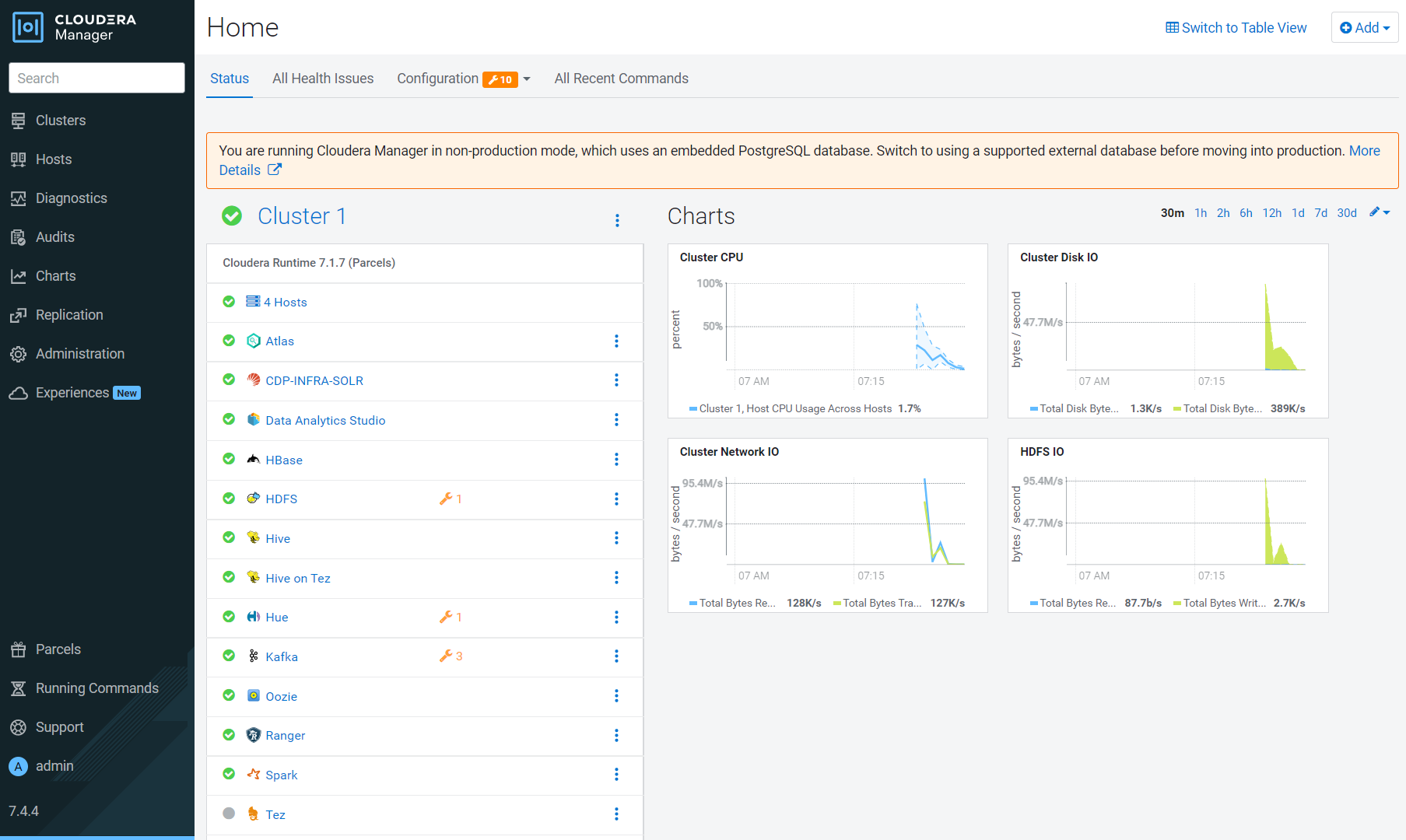Open the Kafka row actions menu
This screenshot has height=840, width=1406.
click(x=616, y=656)
